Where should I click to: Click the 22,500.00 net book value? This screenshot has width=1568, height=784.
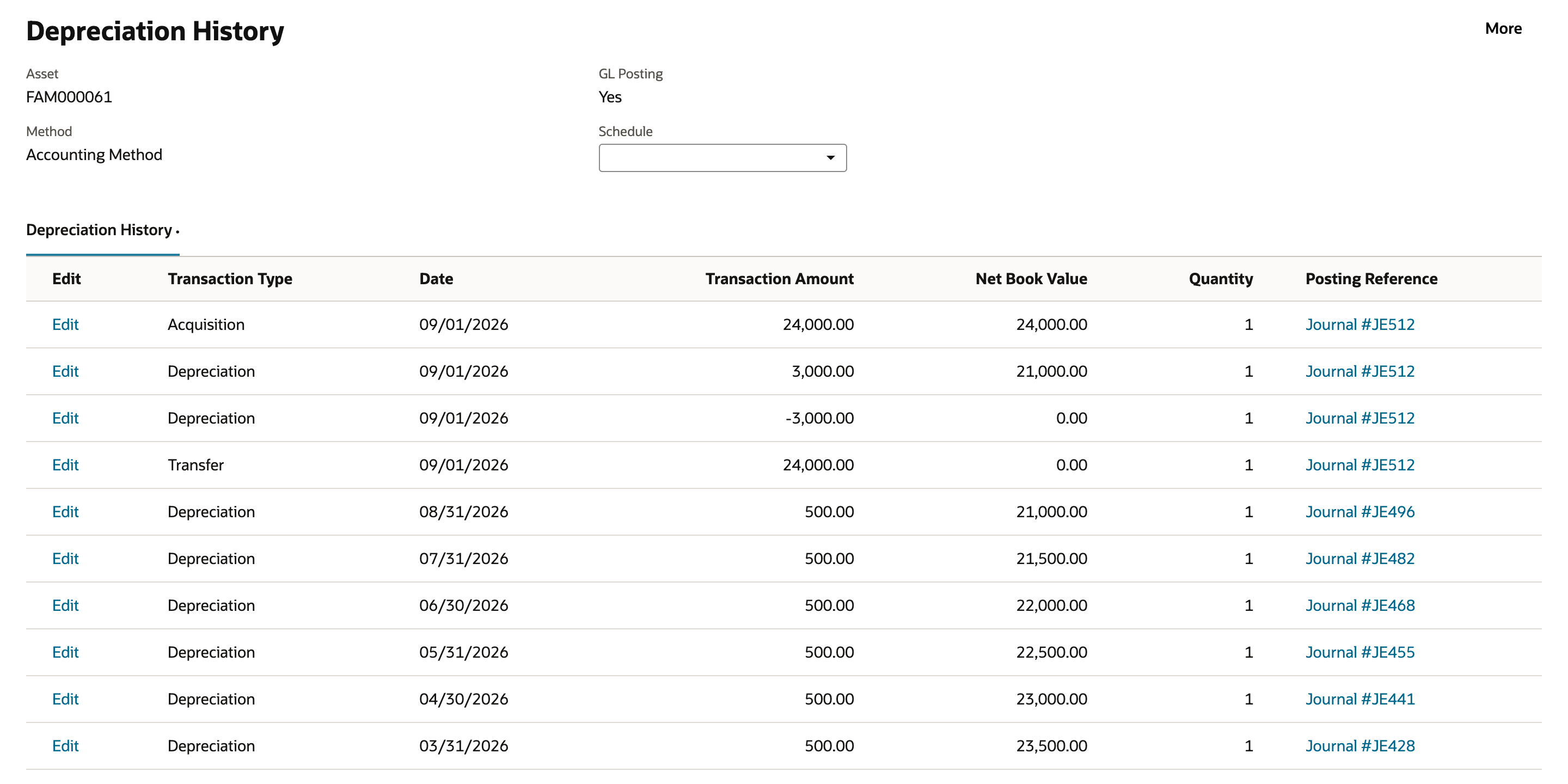pyautogui.click(x=1051, y=653)
